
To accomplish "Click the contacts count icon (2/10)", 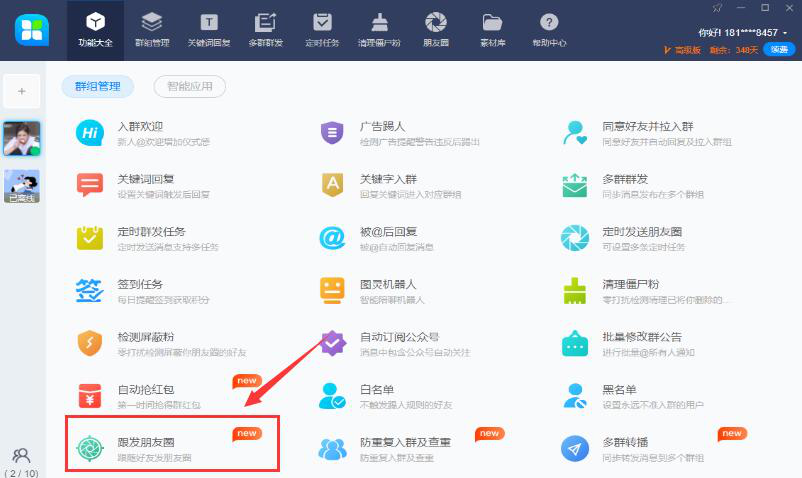I will (21, 456).
